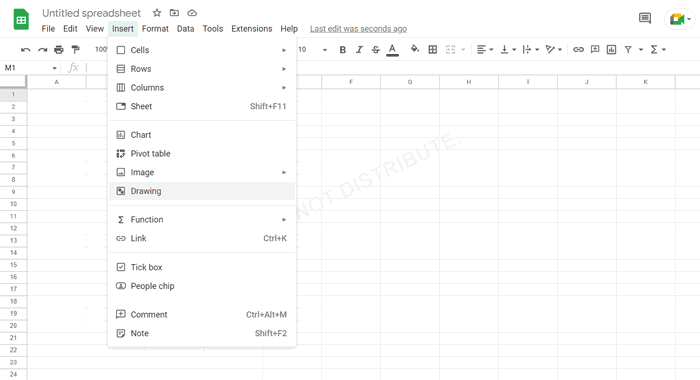Close the open Insert menu
The height and width of the screenshot is (380, 700).
click(x=123, y=29)
